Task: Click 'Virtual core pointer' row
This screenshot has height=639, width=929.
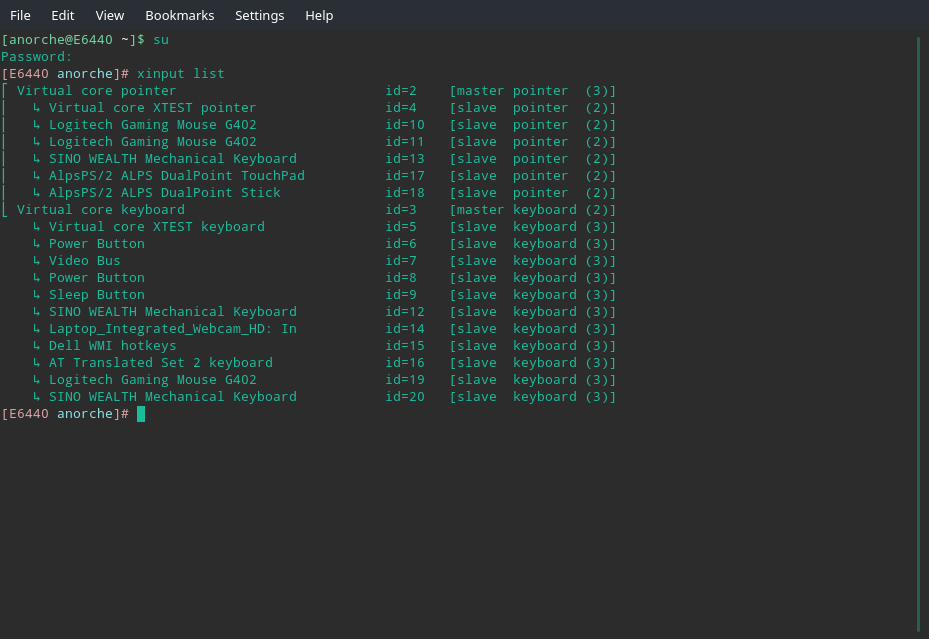Action: coord(308,91)
